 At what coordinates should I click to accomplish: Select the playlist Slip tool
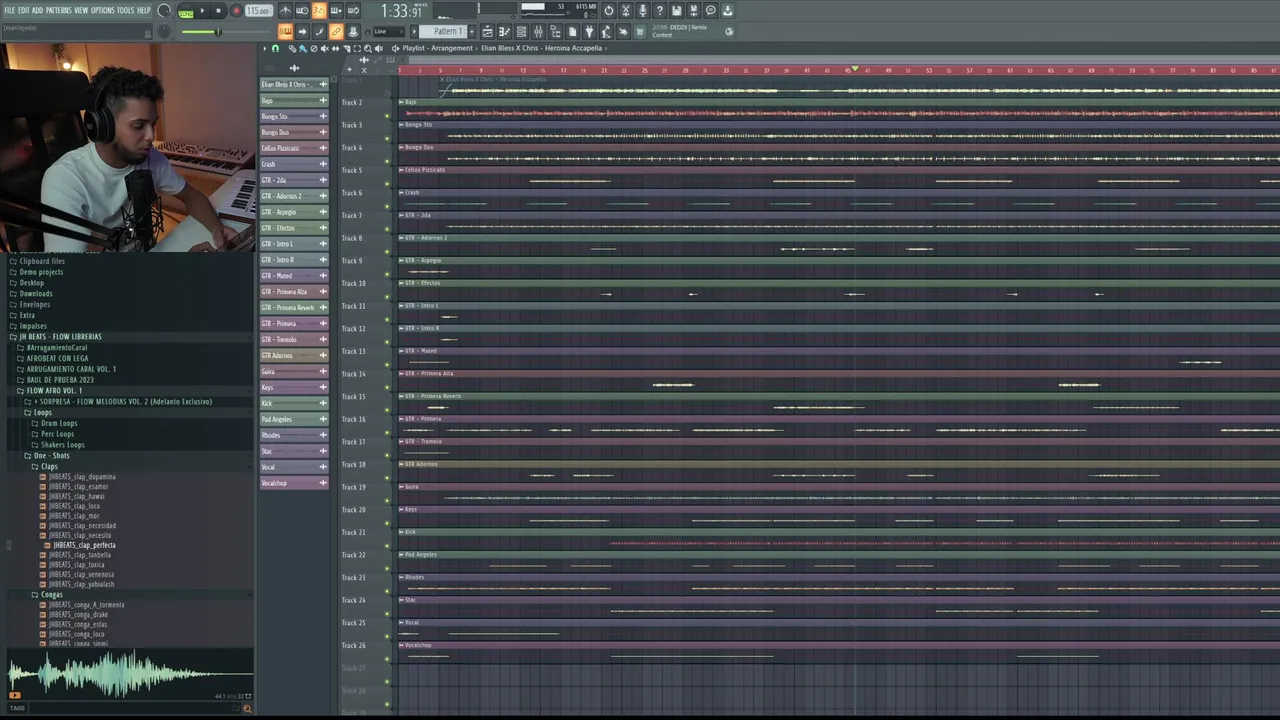[x=336, y=48]
